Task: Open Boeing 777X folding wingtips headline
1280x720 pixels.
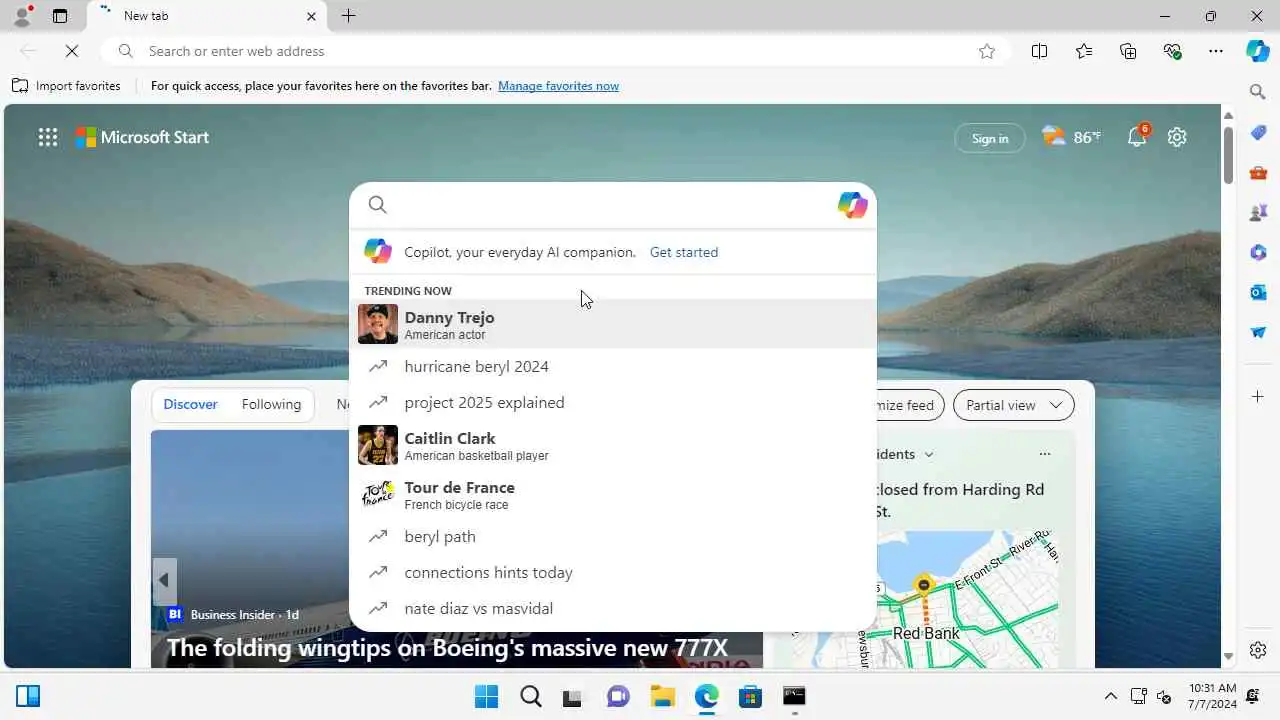Action: (x=447, y=648)
